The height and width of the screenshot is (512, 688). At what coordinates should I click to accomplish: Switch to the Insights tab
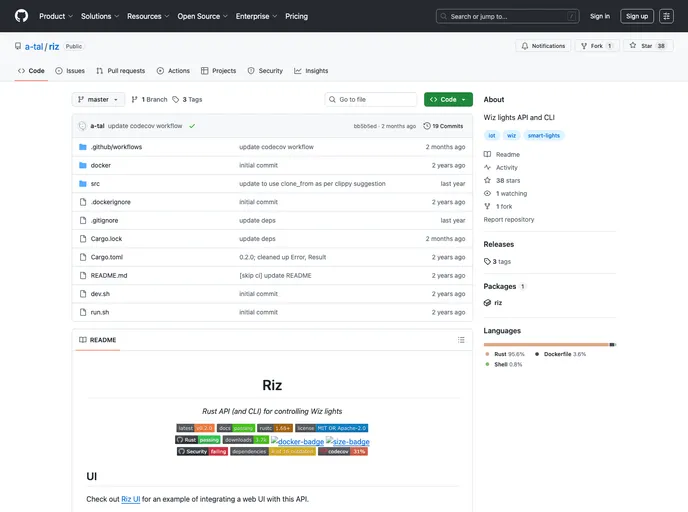311,71
